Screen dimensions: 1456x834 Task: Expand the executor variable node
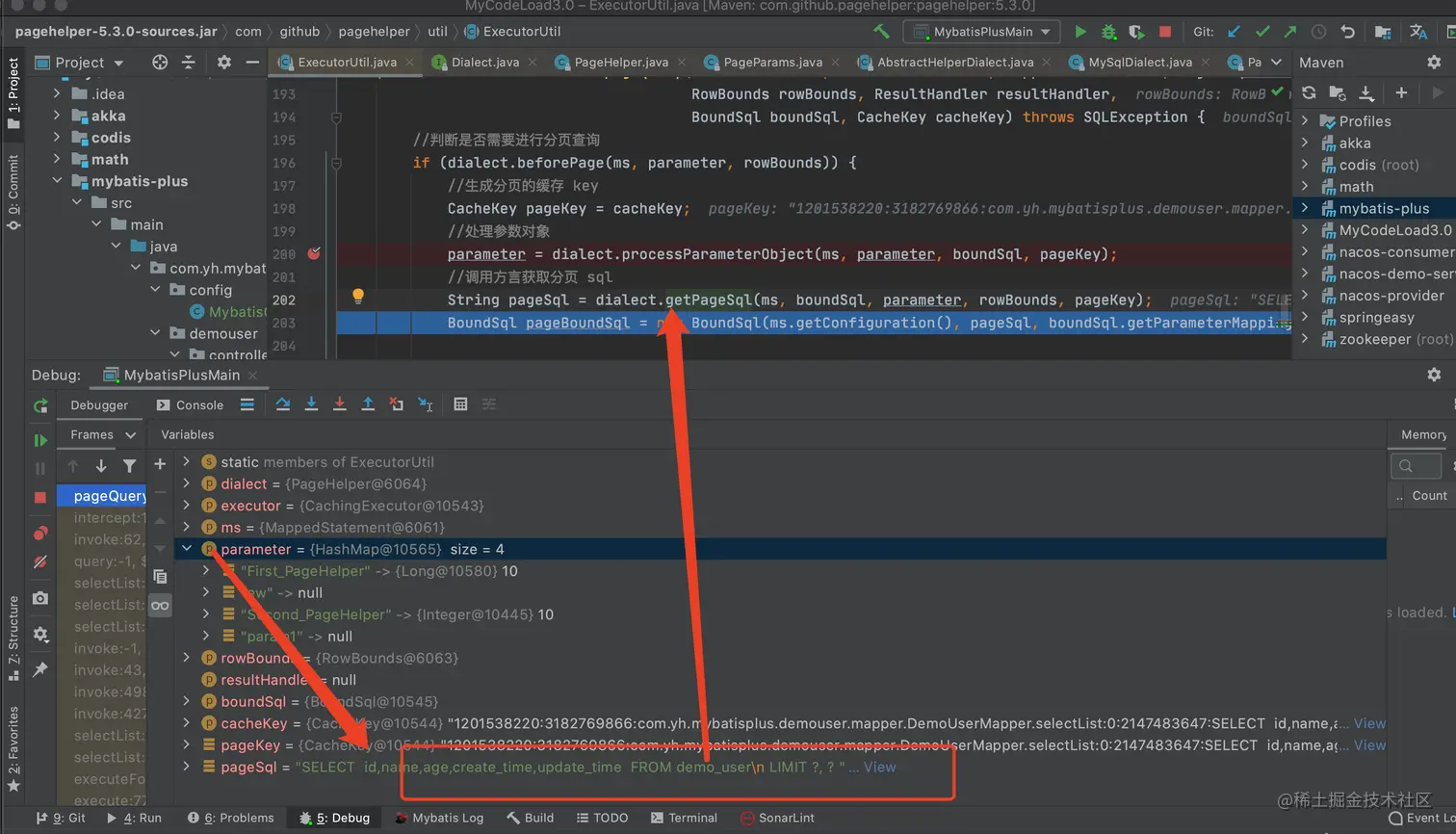(x=187, y=506)
